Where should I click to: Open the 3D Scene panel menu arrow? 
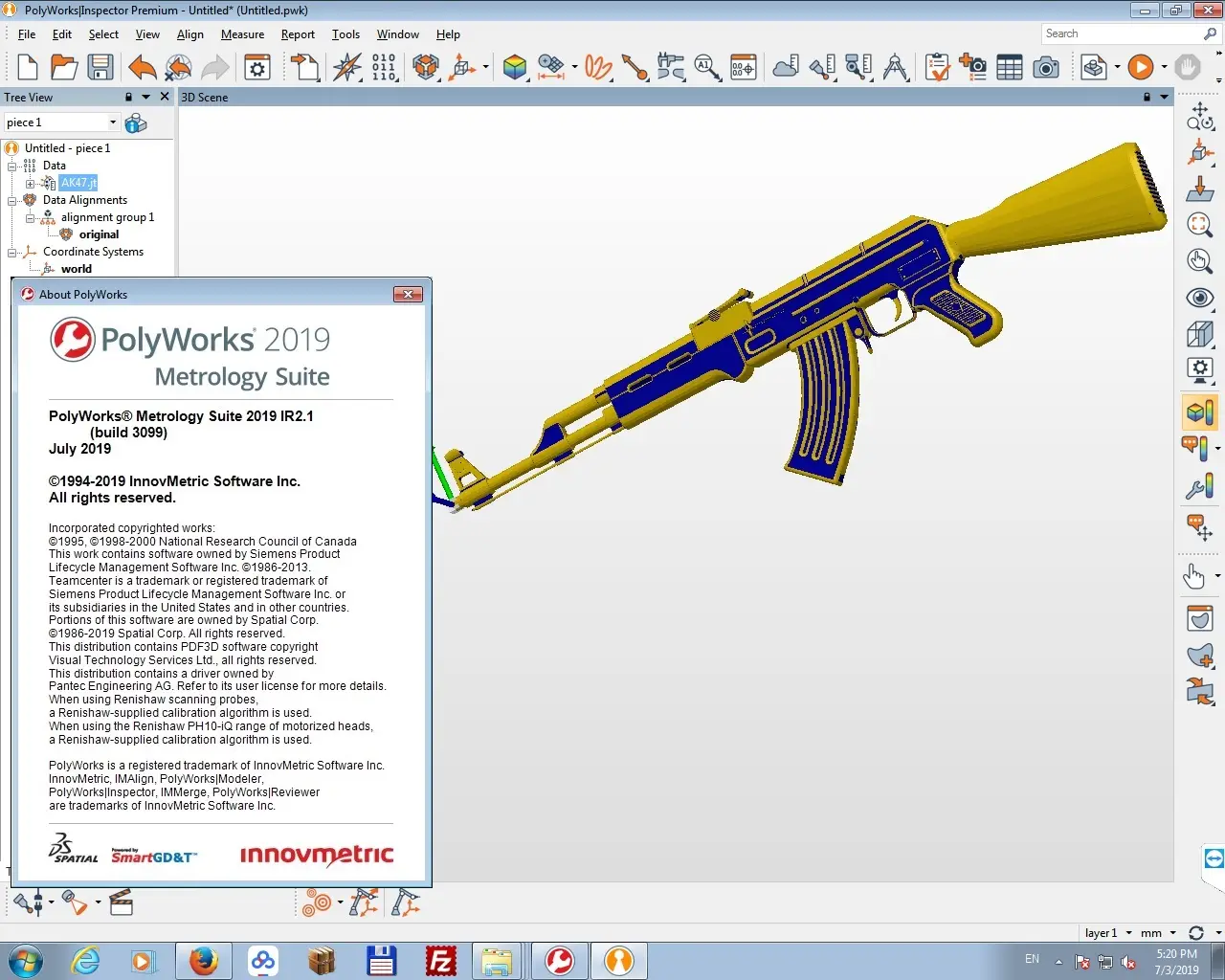pyautogui.click(x=1164, y=97)
